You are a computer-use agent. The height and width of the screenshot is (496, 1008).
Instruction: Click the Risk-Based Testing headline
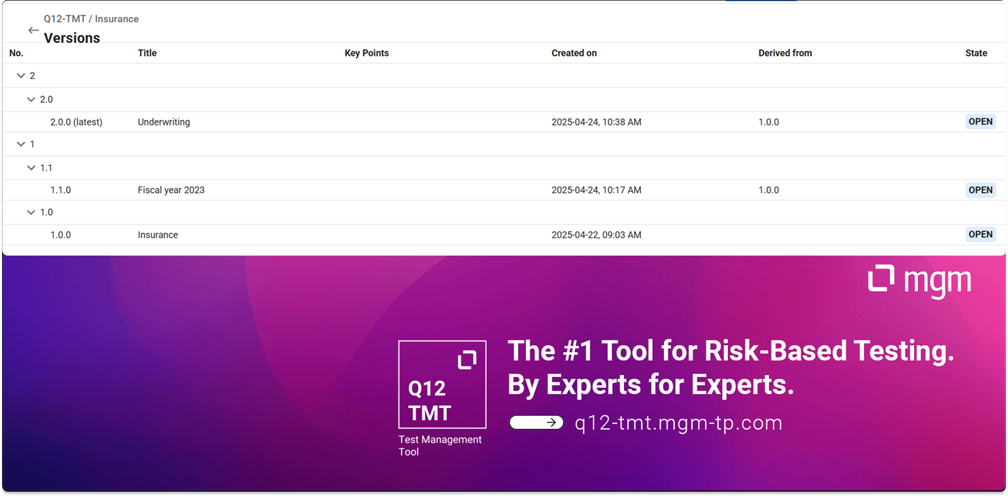(x=731, y=352)
